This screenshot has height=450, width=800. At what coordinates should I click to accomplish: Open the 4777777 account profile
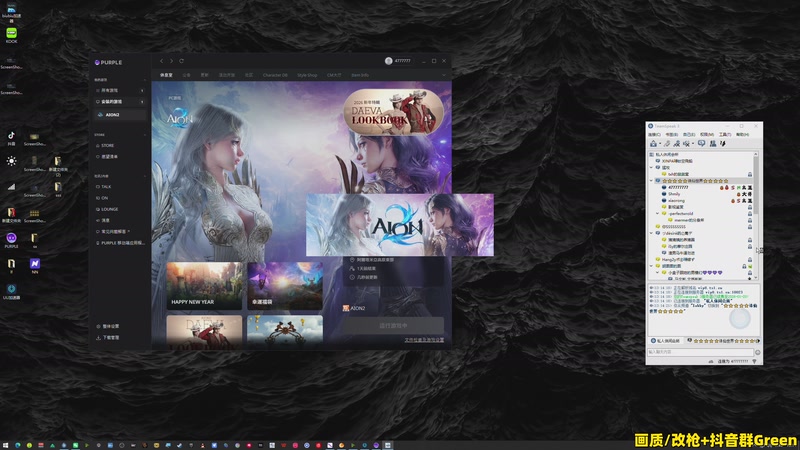pyautogui.click(x=398, y=61)
